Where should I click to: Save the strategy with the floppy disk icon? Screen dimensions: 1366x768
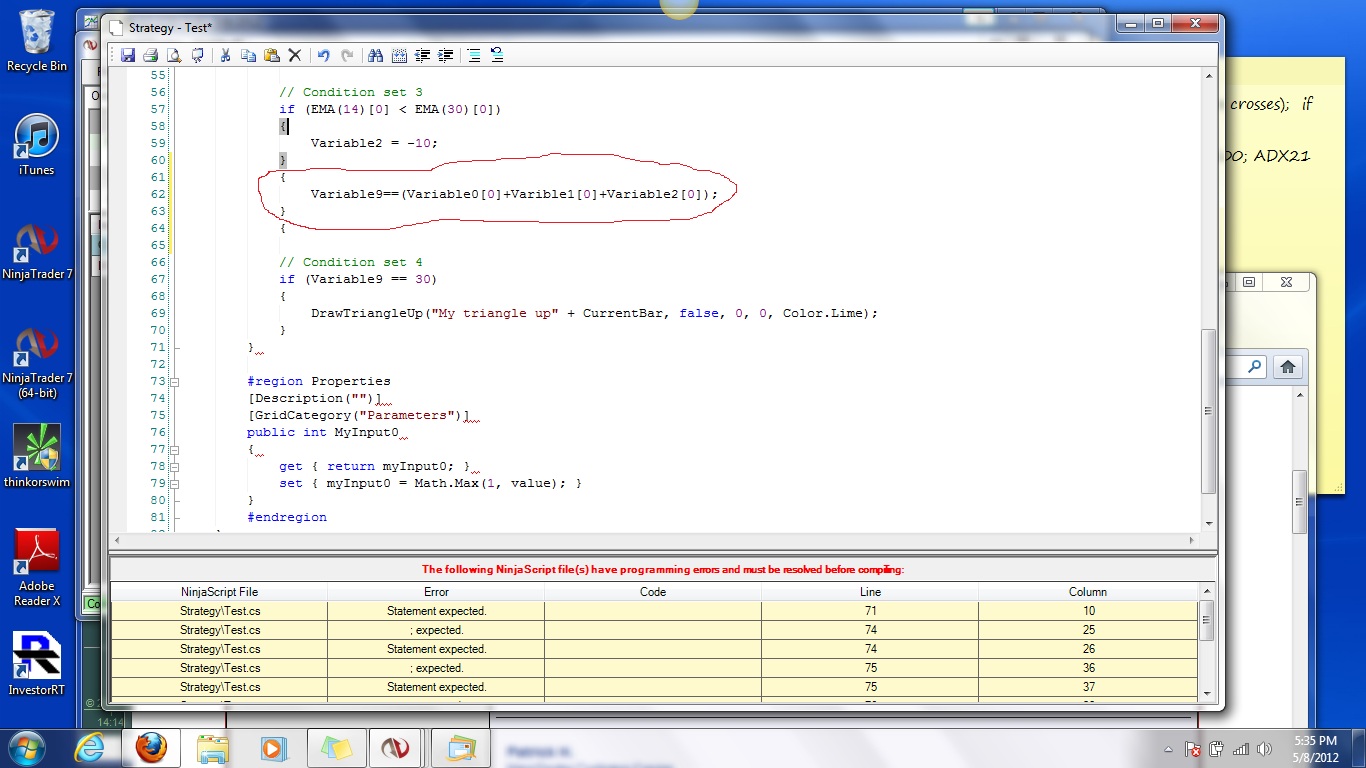pyautogui.click(x=128, y=56)
